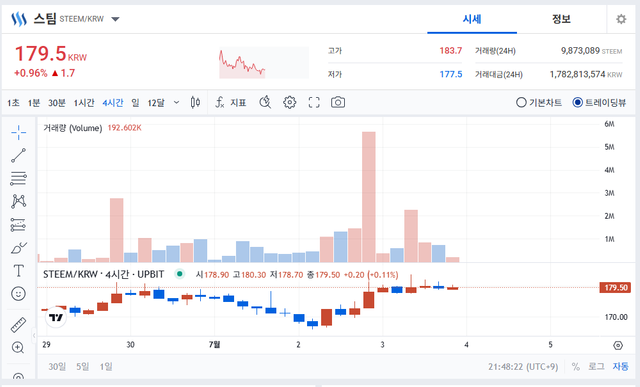Click the 170.00 price axis label
This screenshot has width=640, height=387.
pyautogui.click(x=616, y=317)
